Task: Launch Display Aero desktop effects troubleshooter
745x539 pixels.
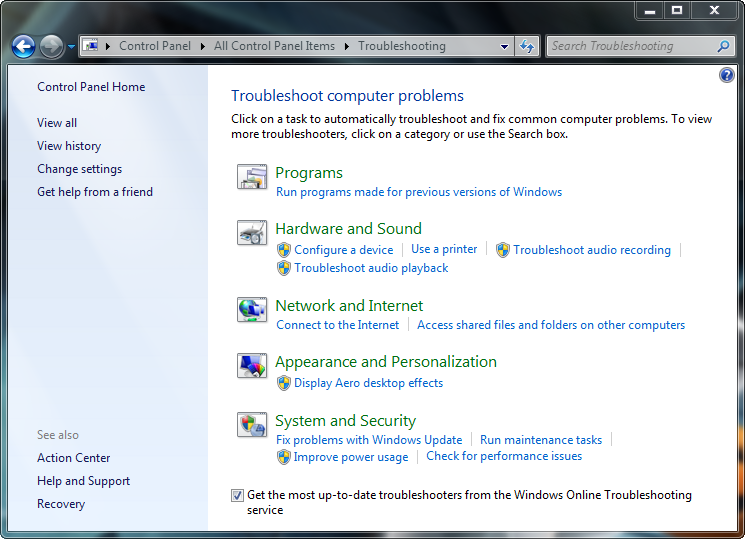Action: (x=369, y=383)
